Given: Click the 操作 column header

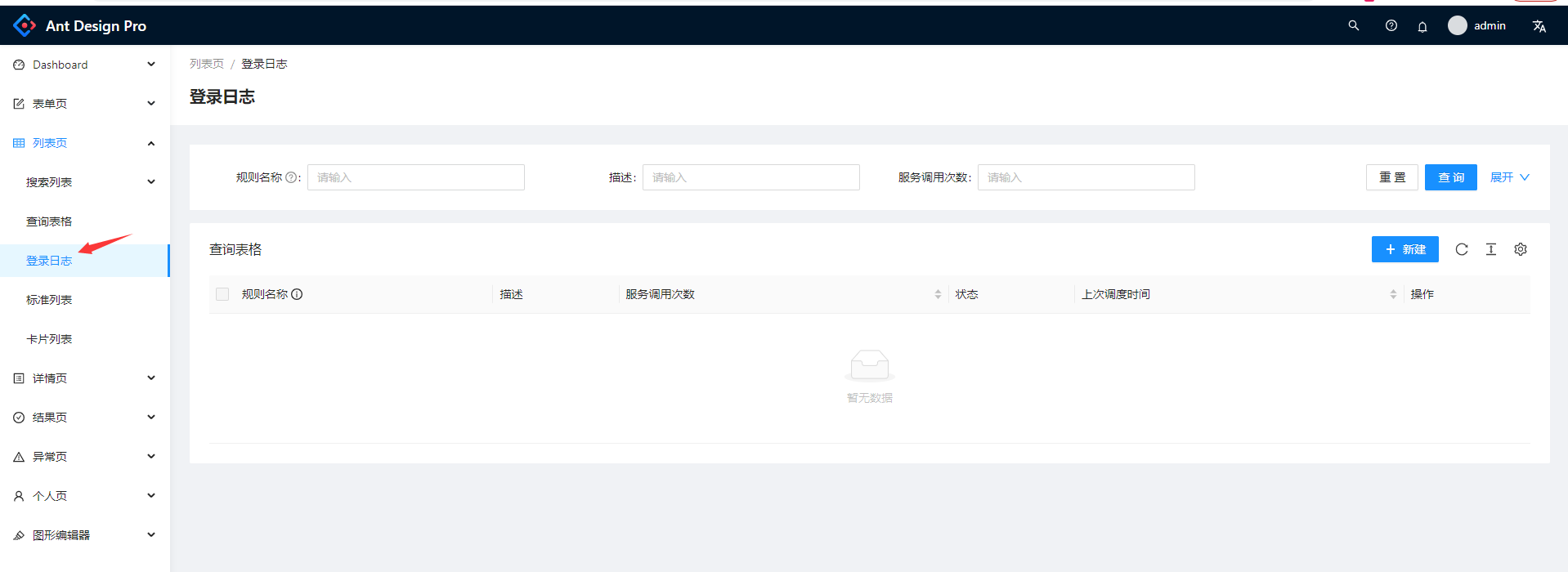Looking at the screenshot, I should pyautogui.click(x=1422, y=294).
